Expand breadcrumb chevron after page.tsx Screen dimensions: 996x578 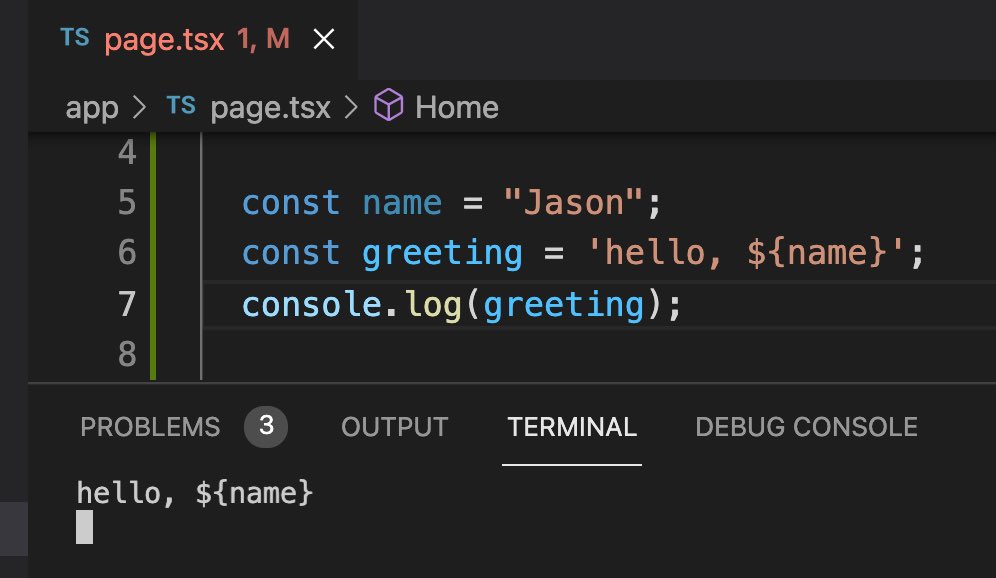[351, 107]
